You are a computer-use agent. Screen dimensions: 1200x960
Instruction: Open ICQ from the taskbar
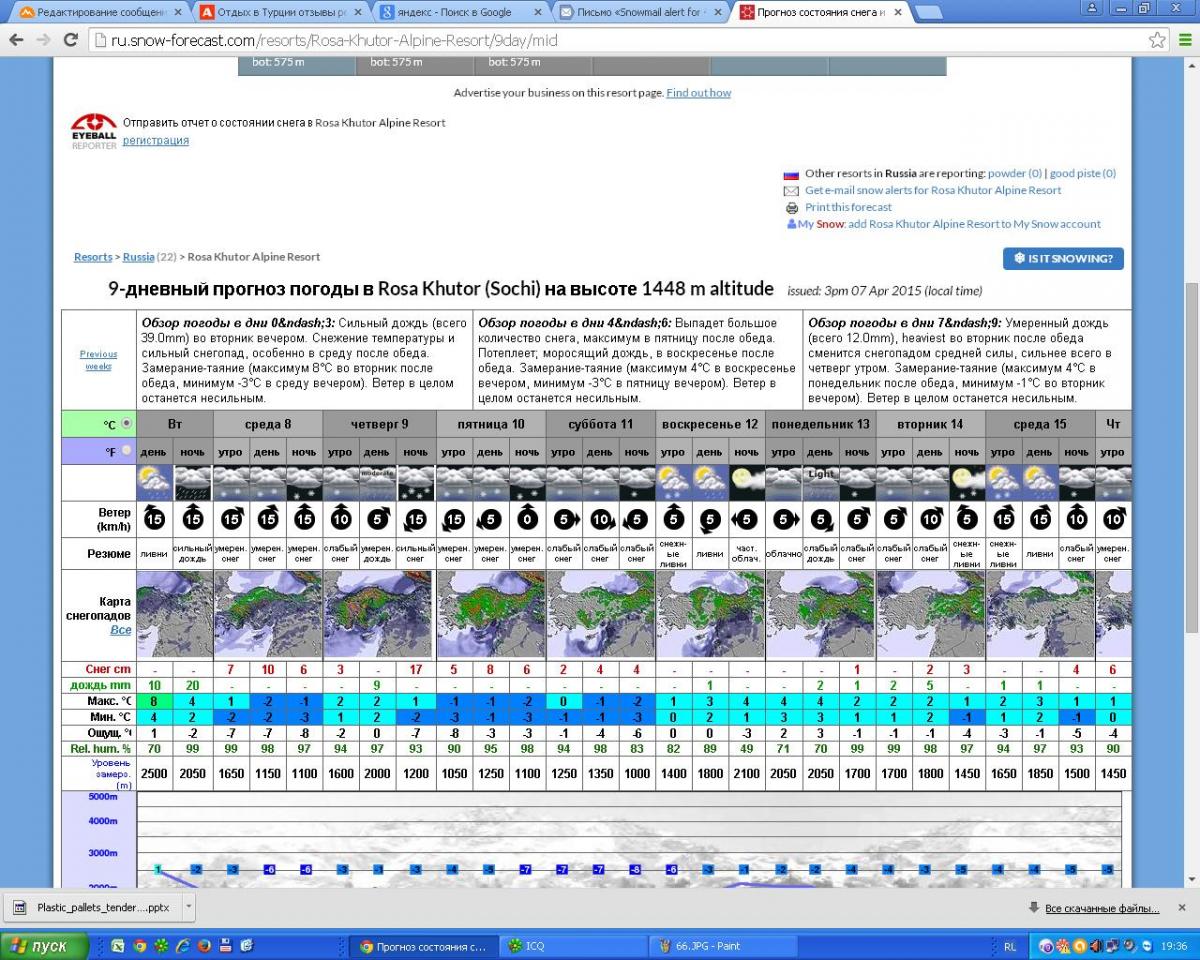[572, 946]
